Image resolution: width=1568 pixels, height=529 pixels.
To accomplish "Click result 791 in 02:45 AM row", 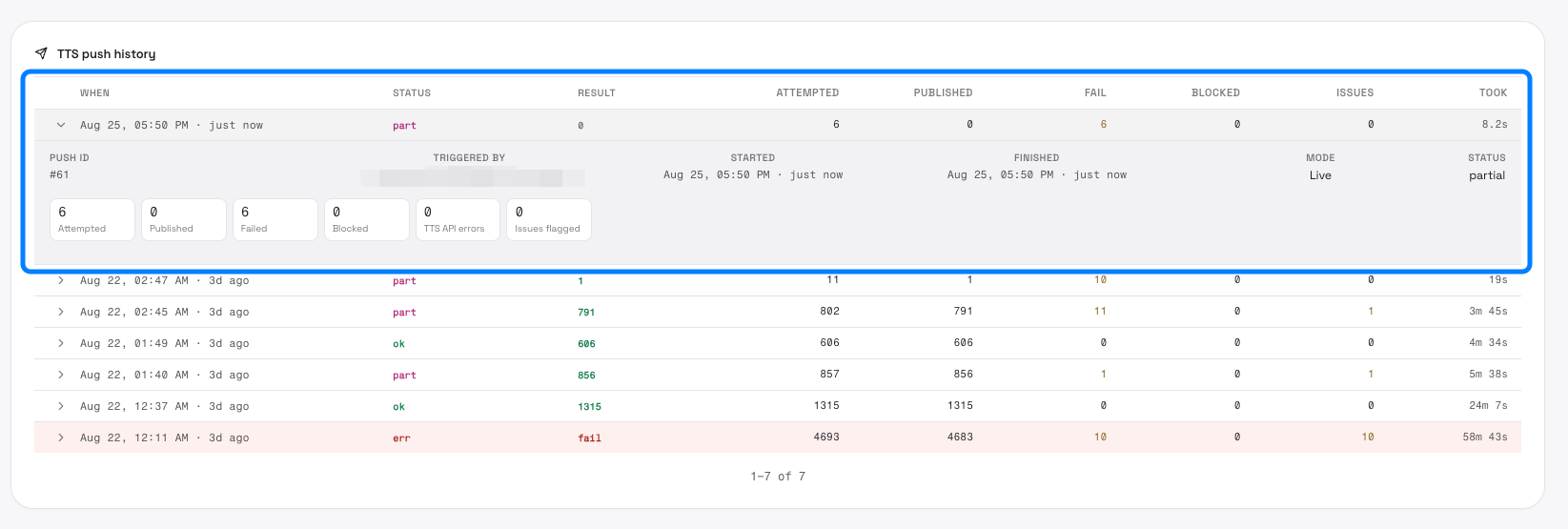I will [x=586, y=313].
